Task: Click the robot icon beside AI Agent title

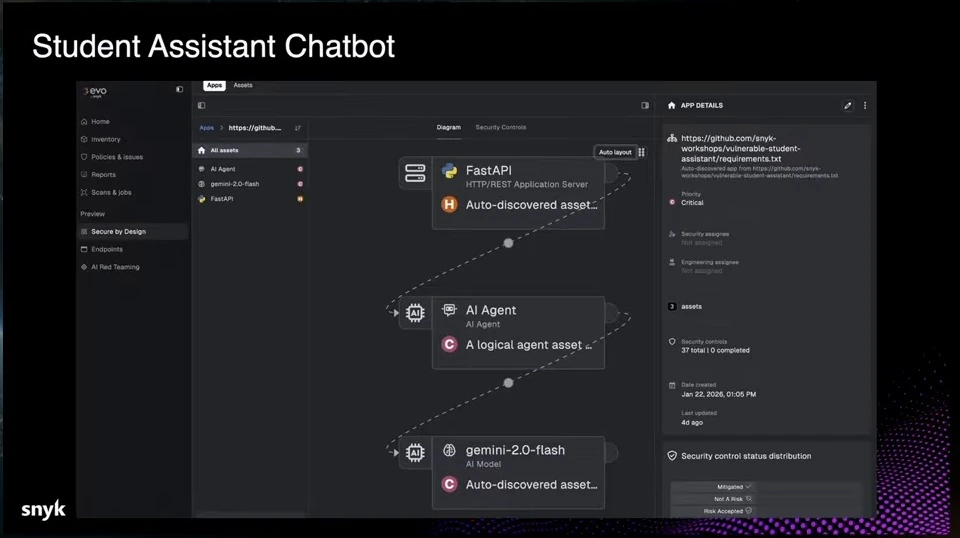Action: tap(449, 310)
